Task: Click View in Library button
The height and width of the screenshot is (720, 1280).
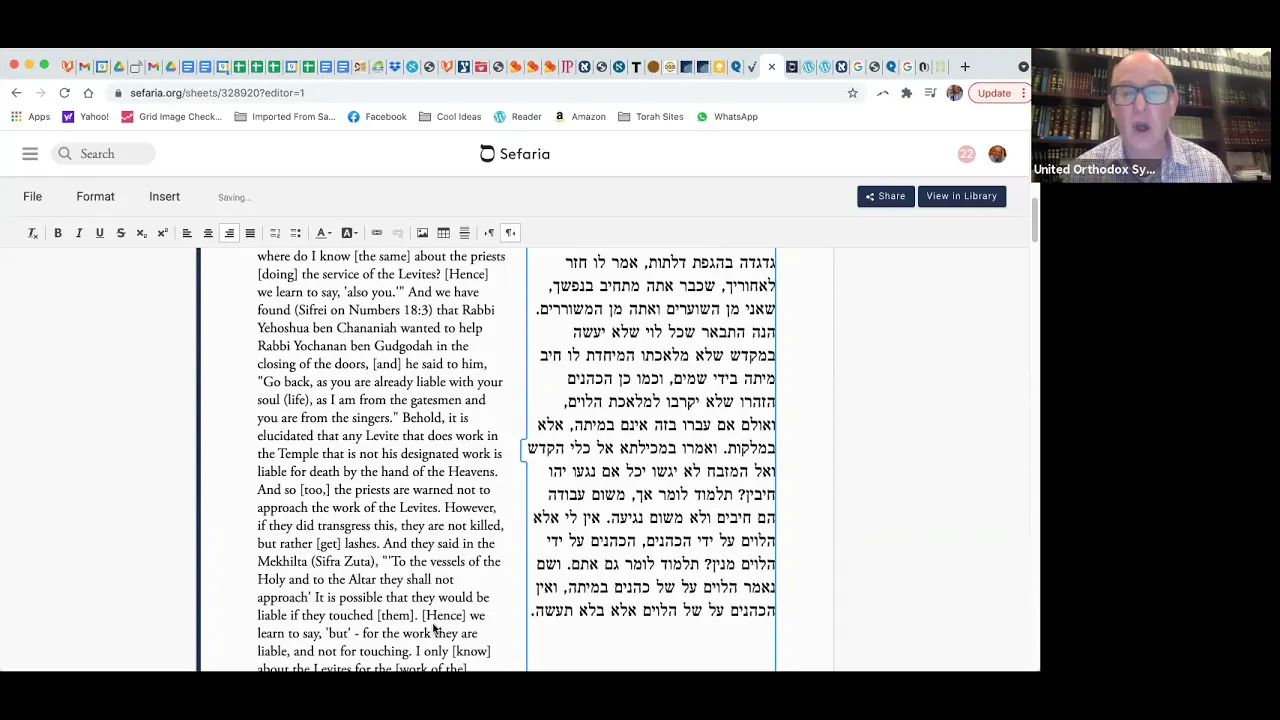Action: point(961,196)
